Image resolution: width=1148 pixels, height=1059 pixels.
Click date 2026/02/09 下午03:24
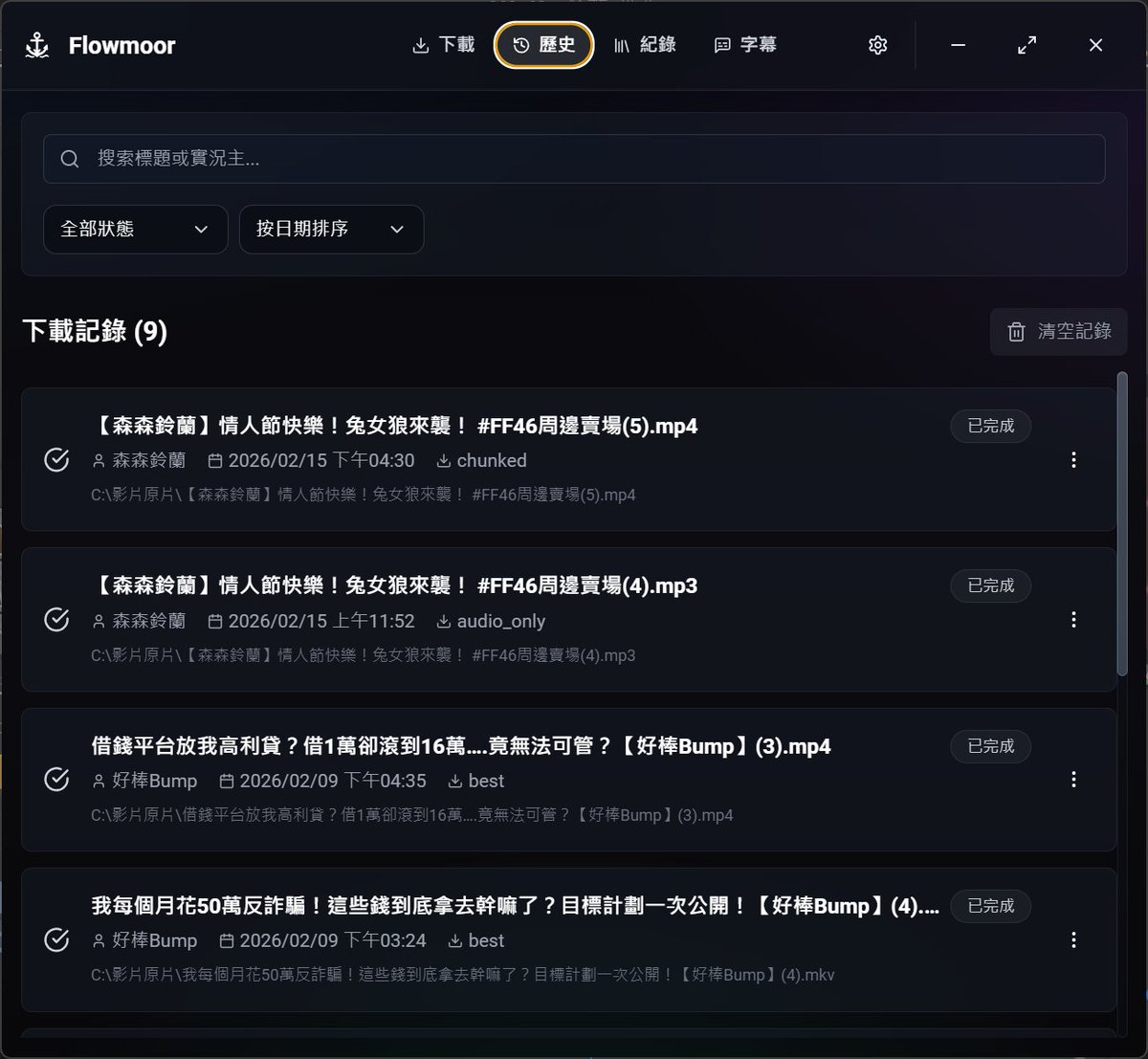(x=323, y=940)
